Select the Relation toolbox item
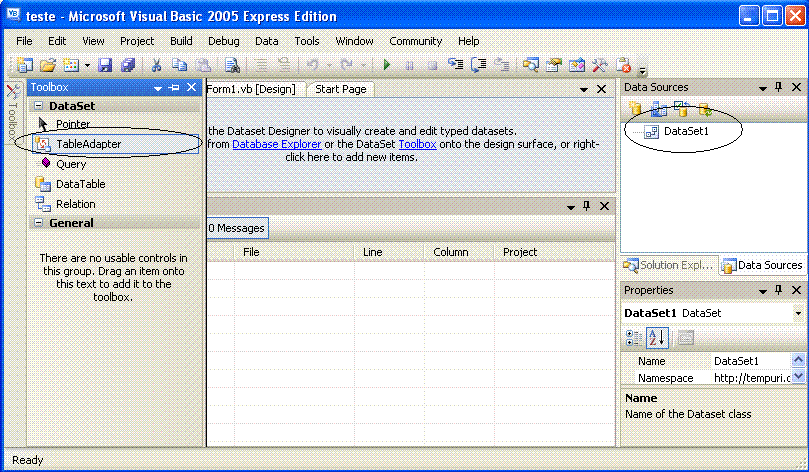 (116, 204)
